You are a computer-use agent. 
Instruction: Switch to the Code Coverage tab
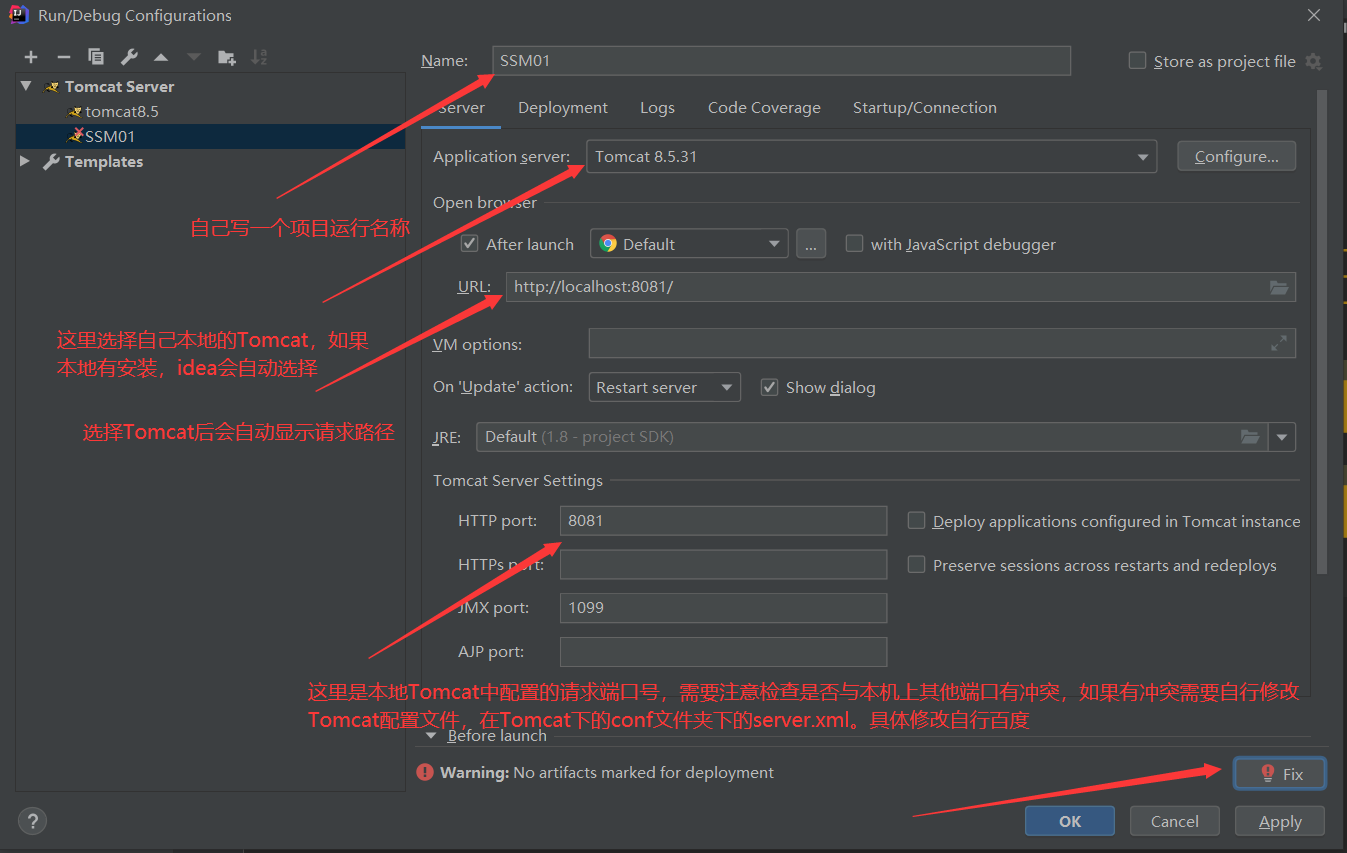point(764,108)
